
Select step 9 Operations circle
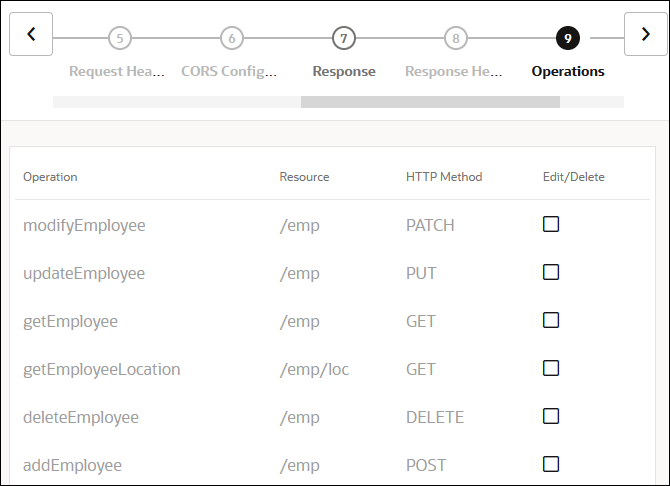tap(568, 39)
